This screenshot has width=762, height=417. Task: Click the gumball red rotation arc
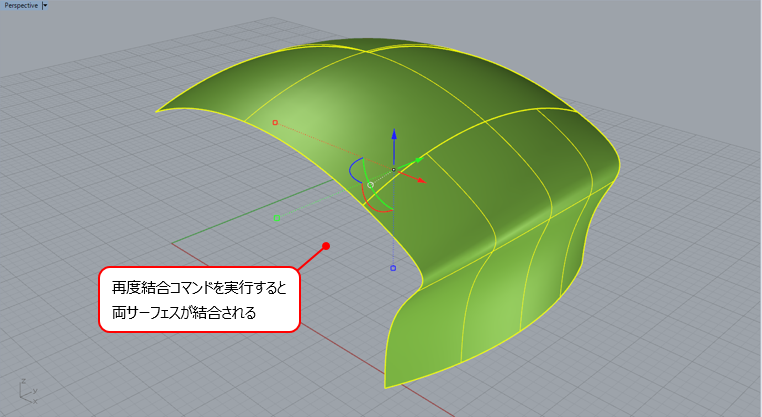374,203
